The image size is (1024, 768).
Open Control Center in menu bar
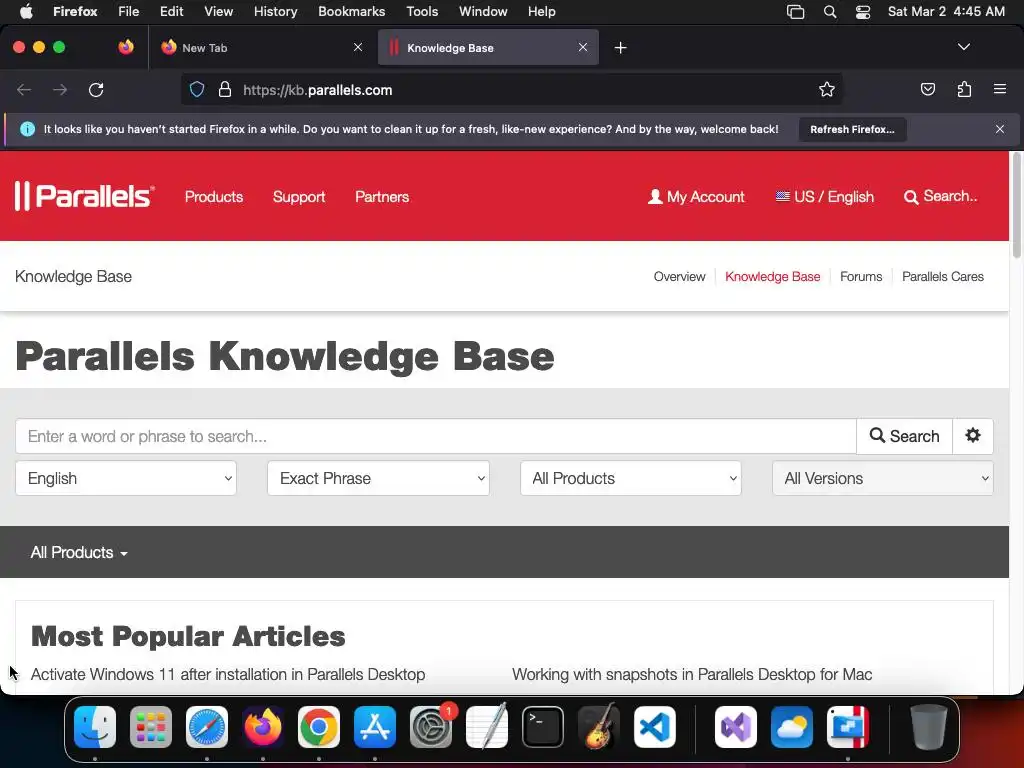point(863,11)
